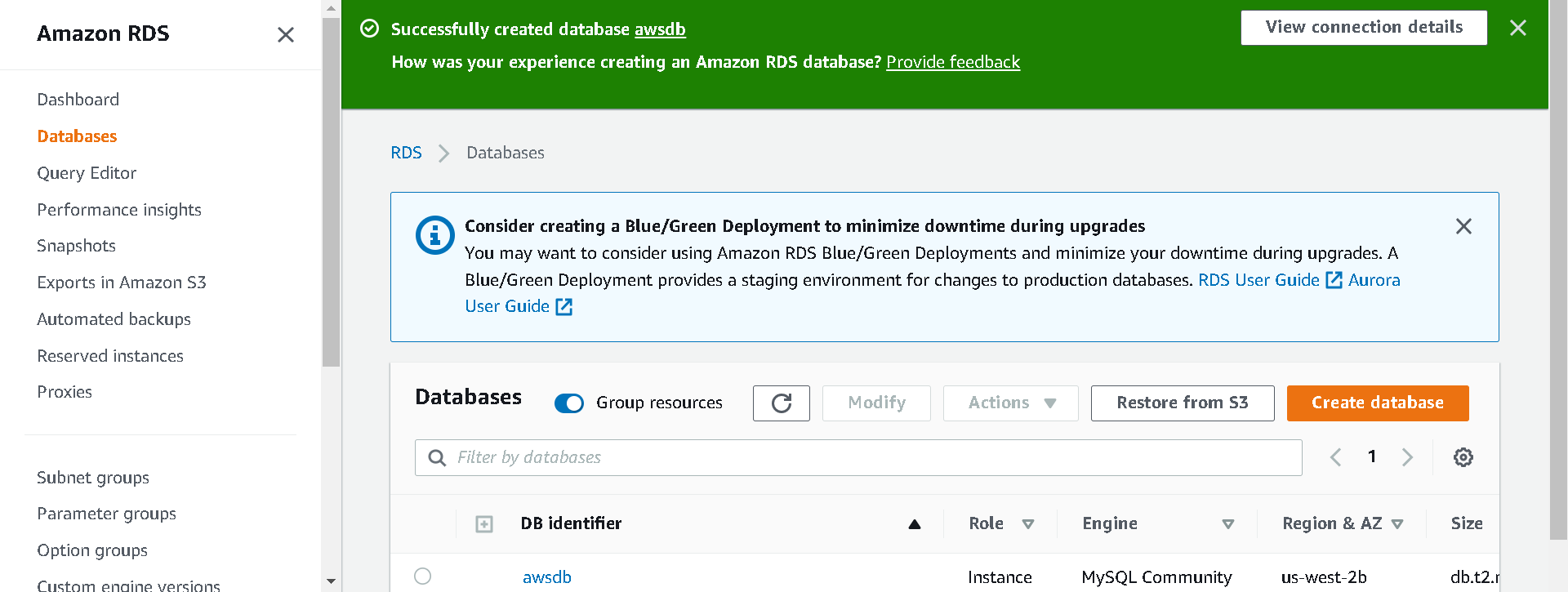
Task: Click the Create database button
Action: [1378, 403]
